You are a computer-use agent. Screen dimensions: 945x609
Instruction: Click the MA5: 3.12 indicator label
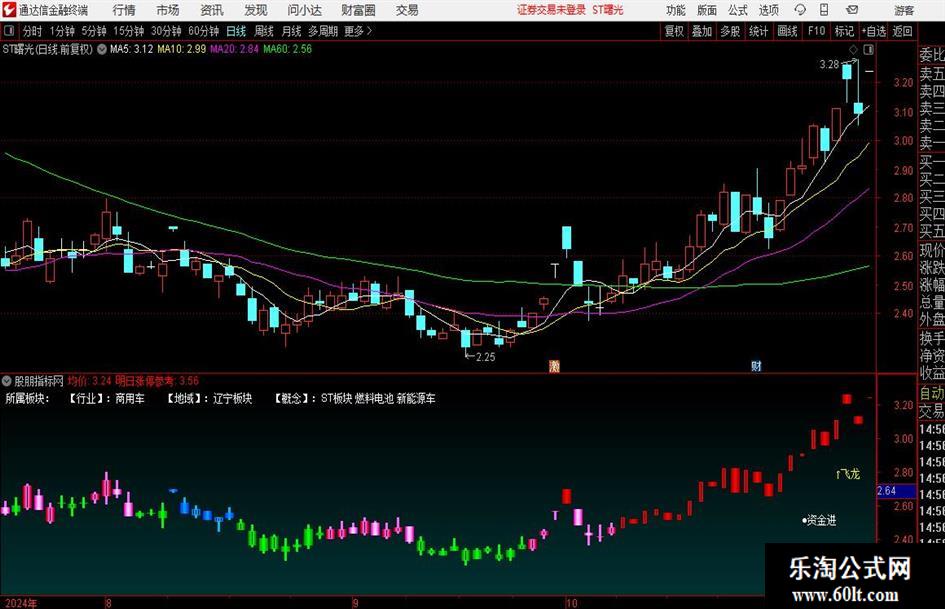pyautogui.click(x=131, y=49)
